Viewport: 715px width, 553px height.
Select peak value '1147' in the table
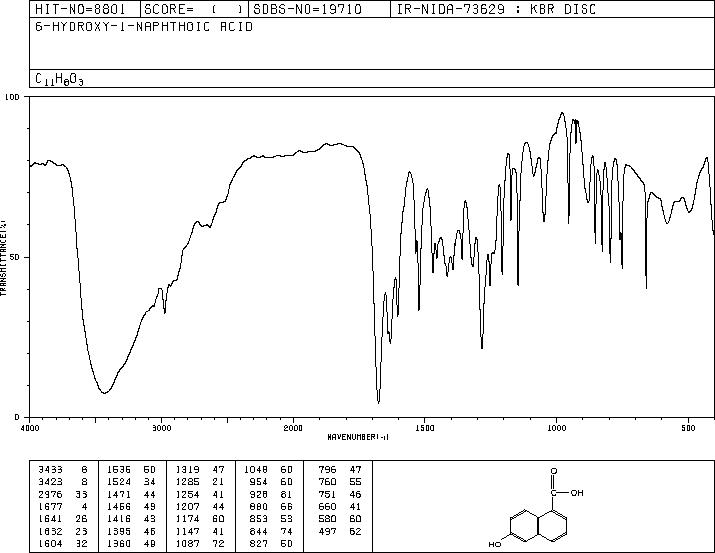[x=187, y=531]
